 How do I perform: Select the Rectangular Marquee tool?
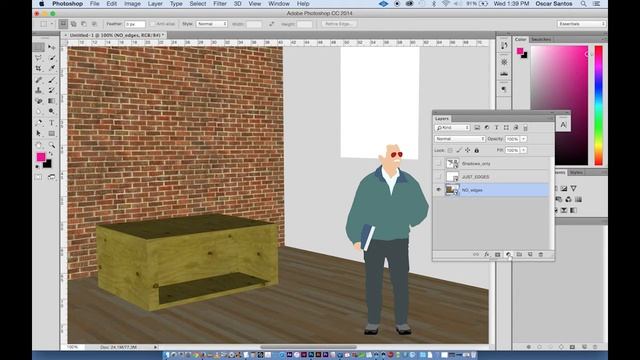(x=39, y=47)
